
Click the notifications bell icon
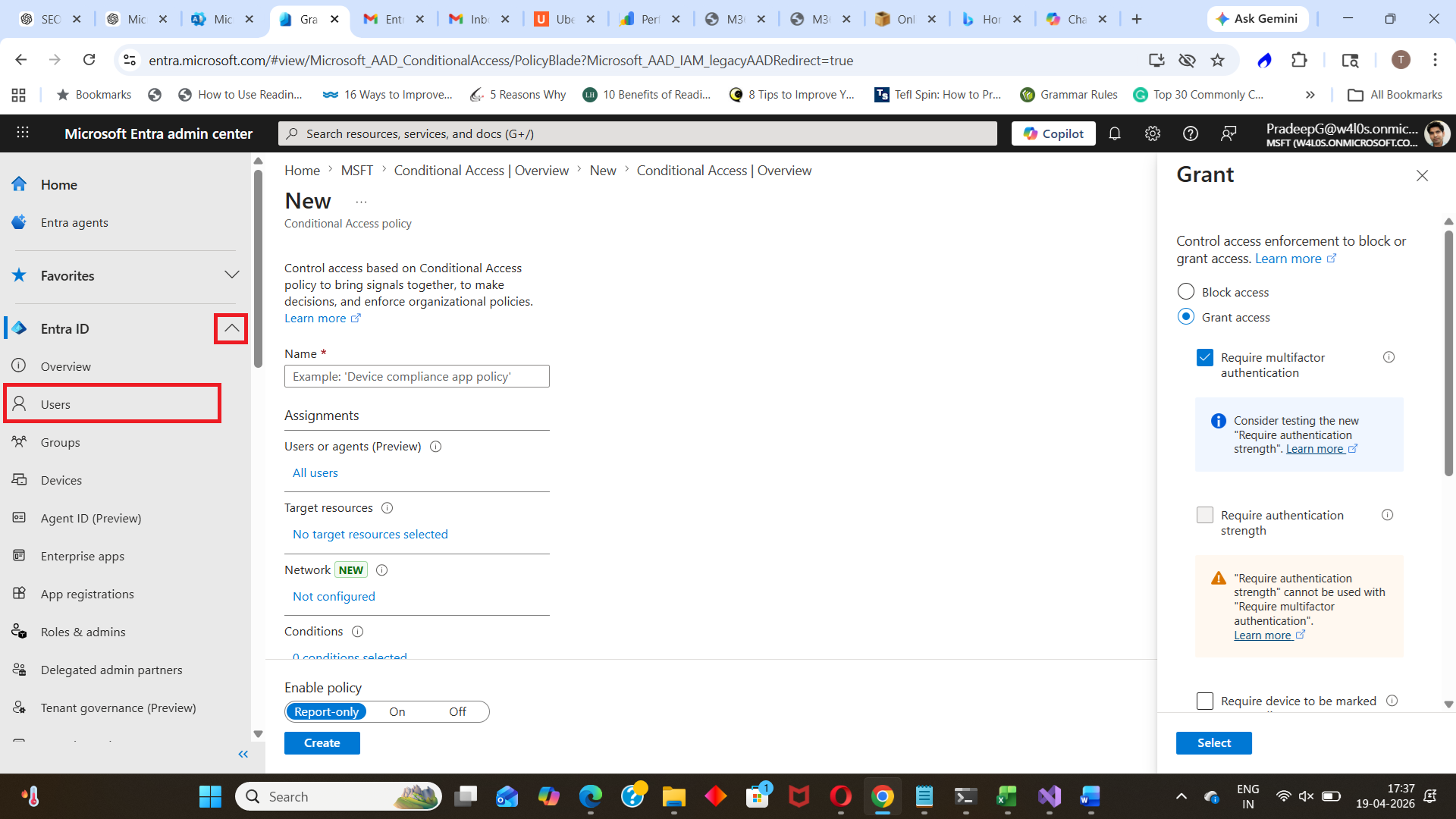(x=1114, y=133)
